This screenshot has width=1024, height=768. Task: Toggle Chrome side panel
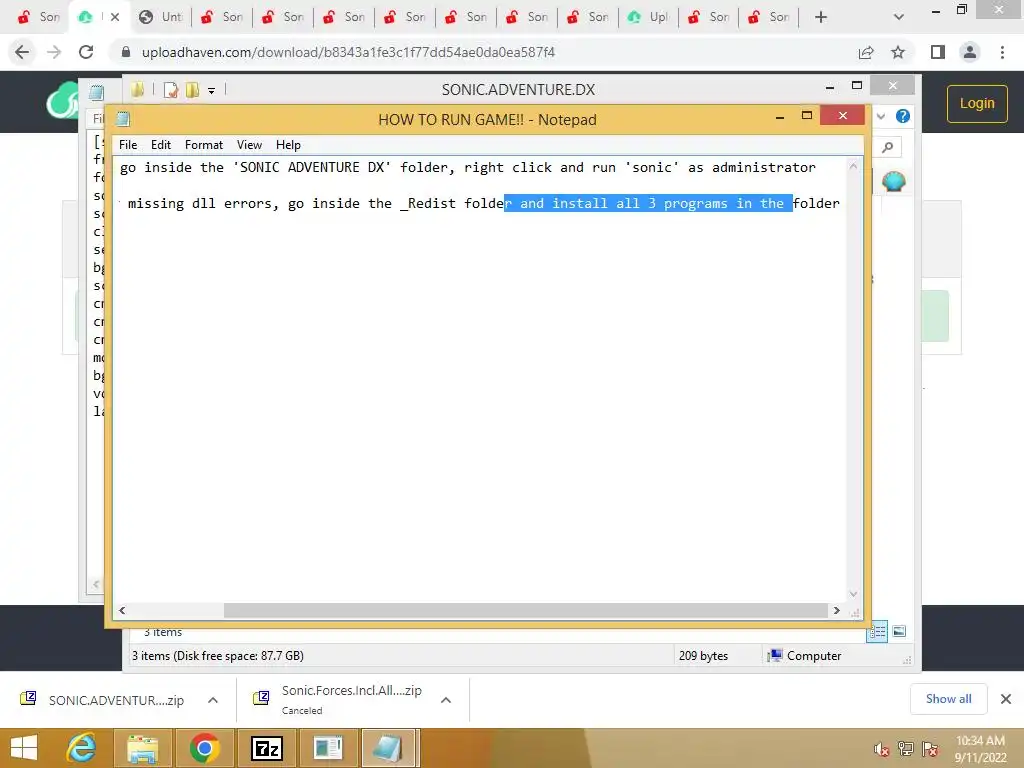pyautogui.click(x=938, y=52)
